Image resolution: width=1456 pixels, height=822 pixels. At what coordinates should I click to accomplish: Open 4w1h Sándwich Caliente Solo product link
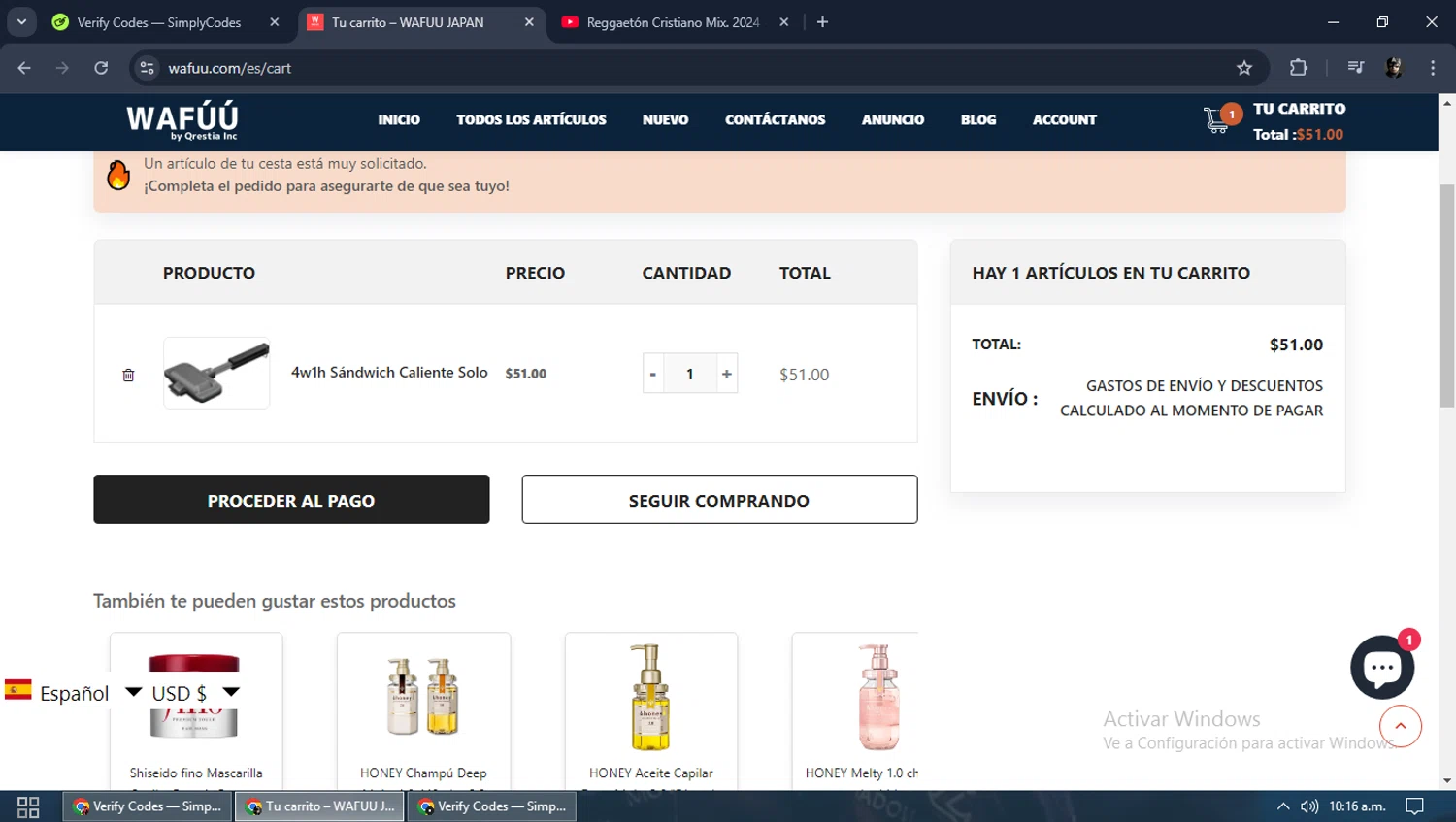point(389,373)
